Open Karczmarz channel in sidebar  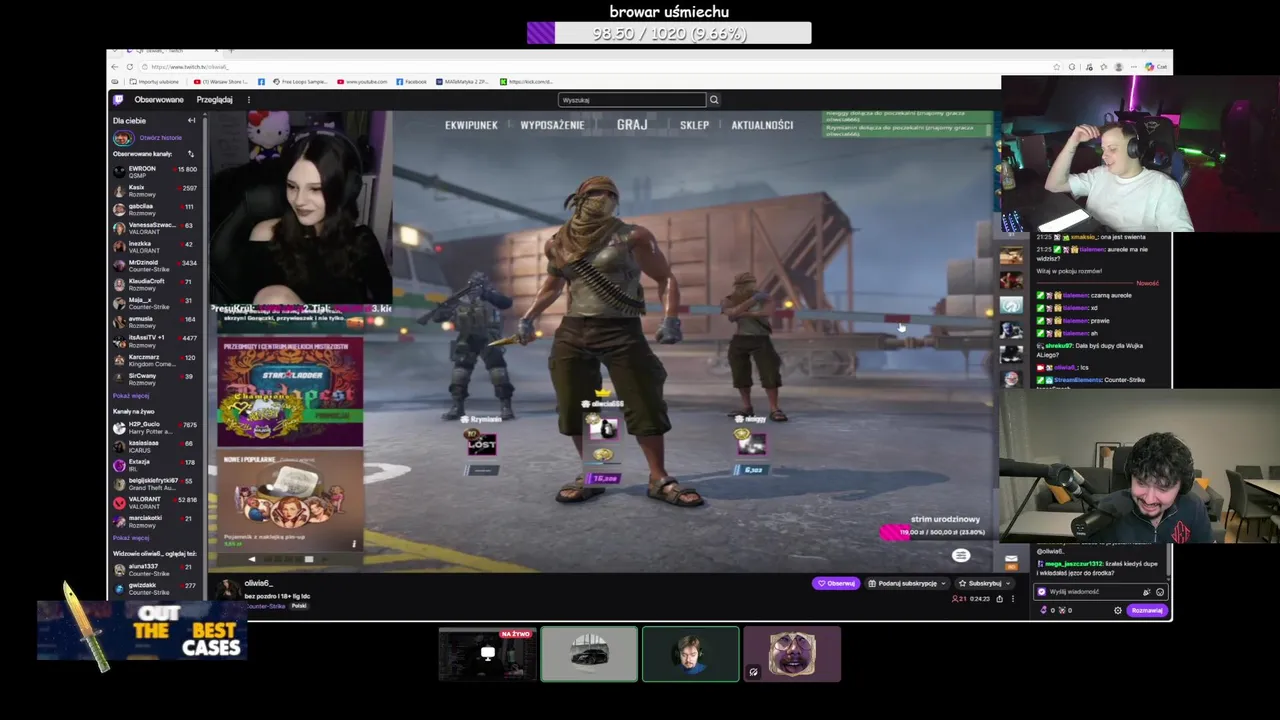point(155,359)
